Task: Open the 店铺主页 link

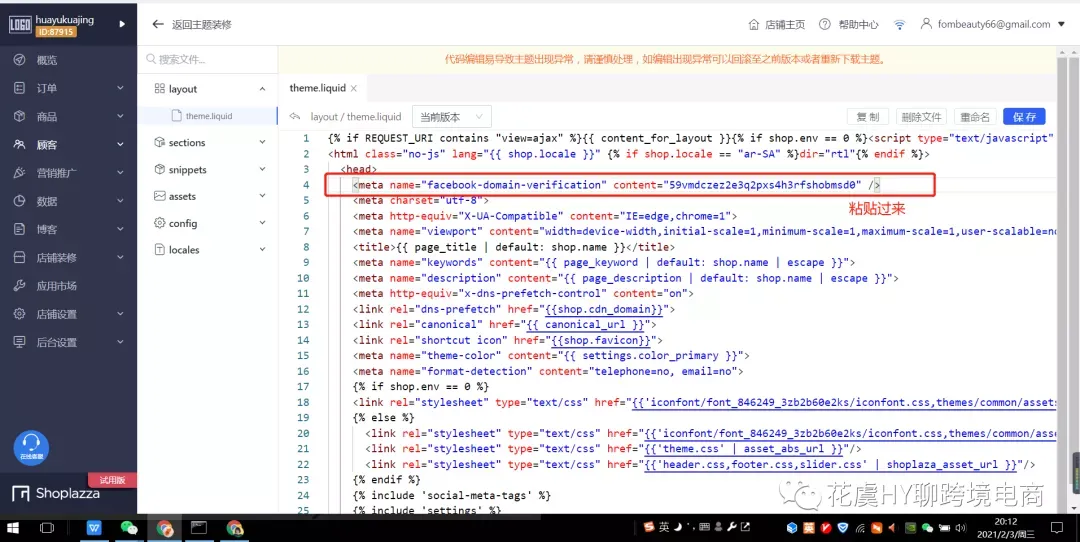Action: coord(785,24)
